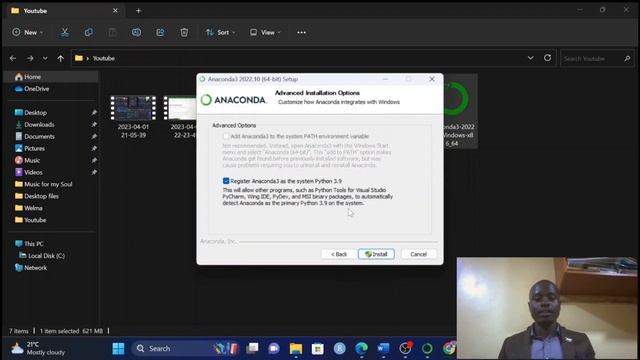Open the See more ellipsis menu
Image resolution: width=640 pixels, height=360 pixels.
tap(301, 32)
